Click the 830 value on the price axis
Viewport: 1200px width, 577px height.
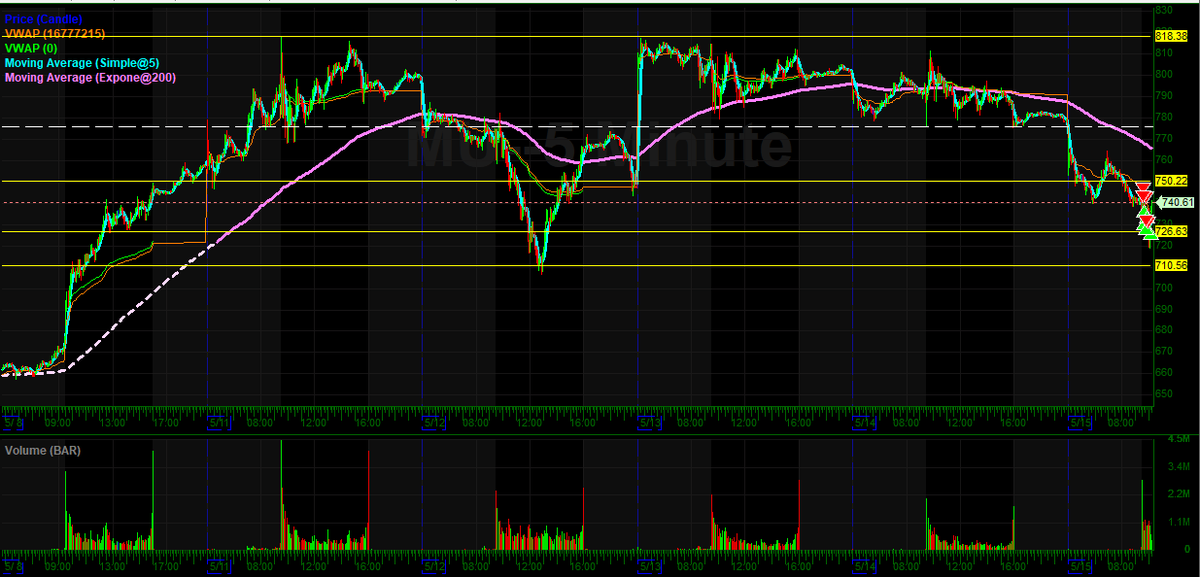click(1163, 10)
